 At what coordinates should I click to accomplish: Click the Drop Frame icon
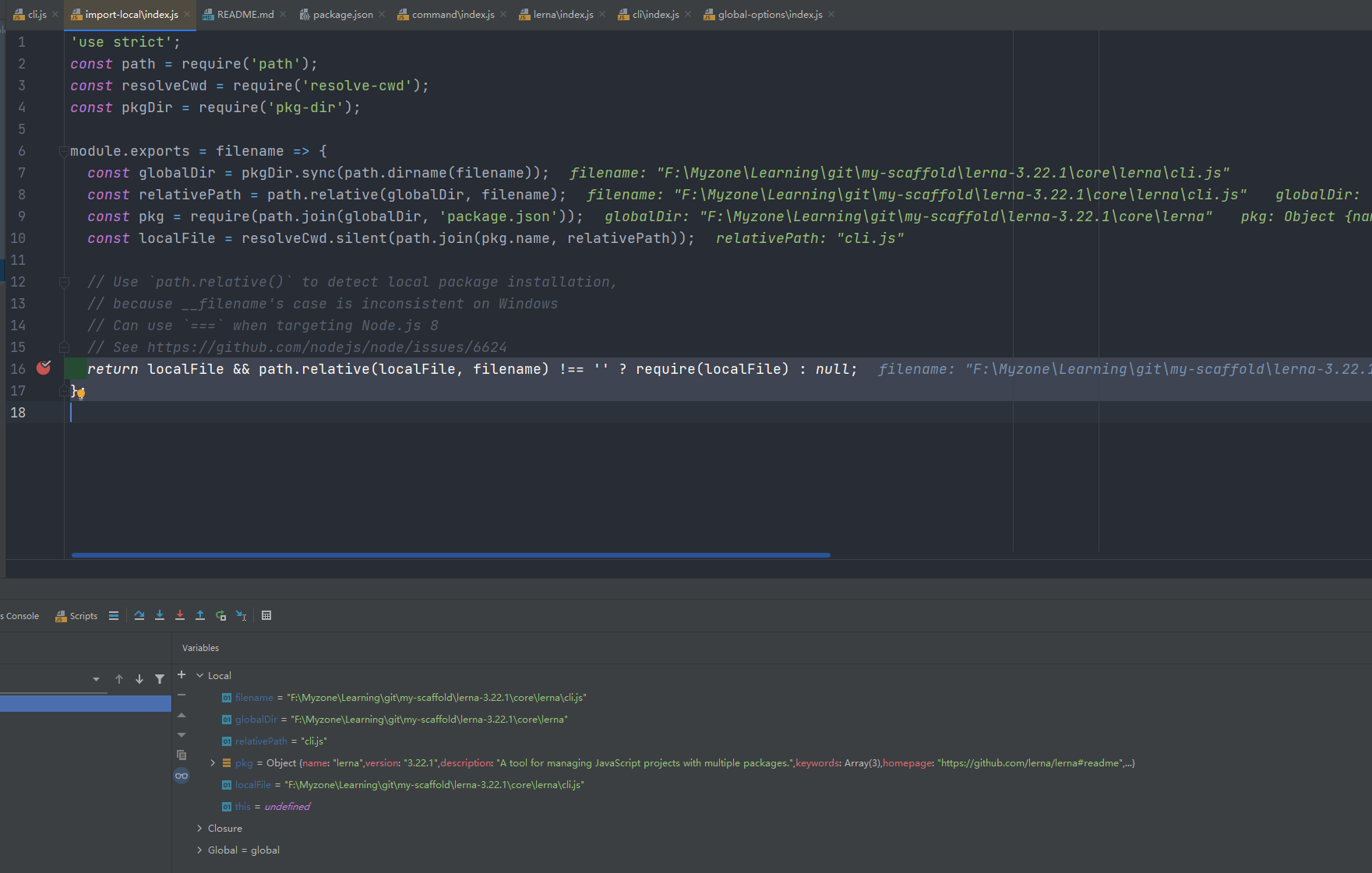(221, 616)
